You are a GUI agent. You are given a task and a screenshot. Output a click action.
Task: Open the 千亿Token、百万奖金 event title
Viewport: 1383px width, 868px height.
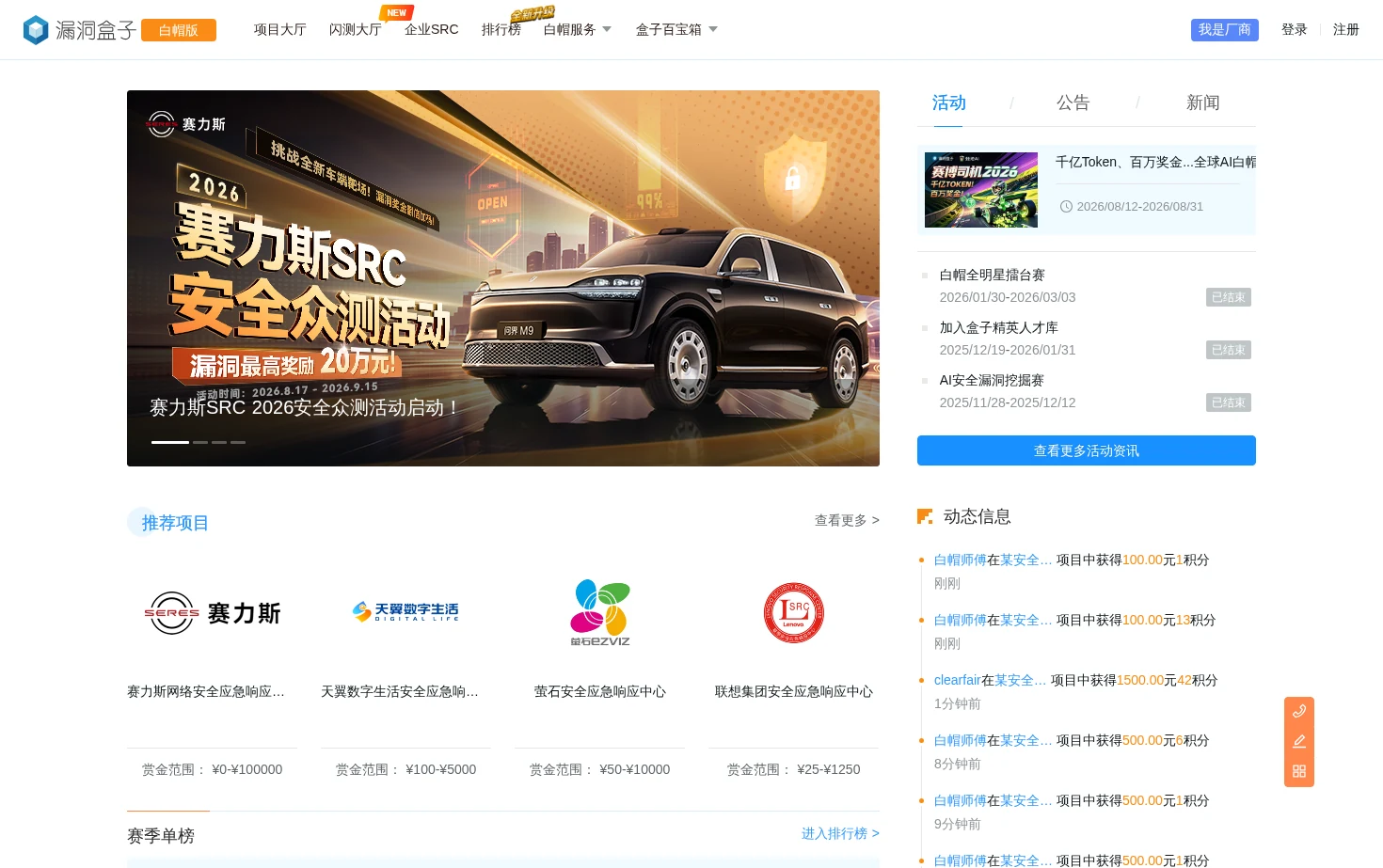(1155, 162)
